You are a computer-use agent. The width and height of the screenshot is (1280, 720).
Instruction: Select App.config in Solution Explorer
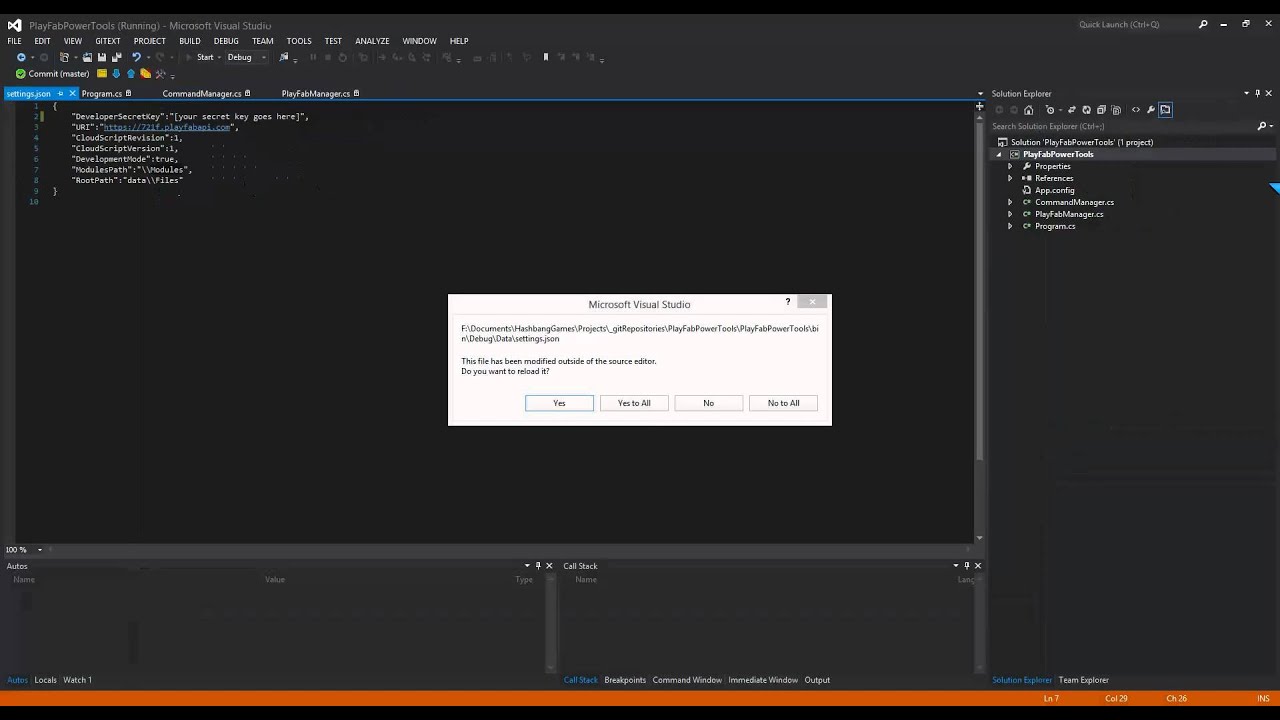click(1054, 190)
